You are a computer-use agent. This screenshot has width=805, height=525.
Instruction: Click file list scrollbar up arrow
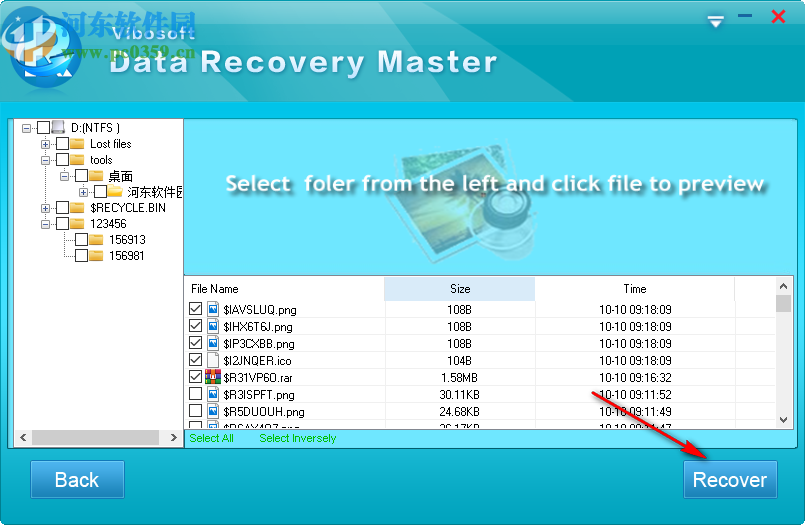[x=783, y=286]
